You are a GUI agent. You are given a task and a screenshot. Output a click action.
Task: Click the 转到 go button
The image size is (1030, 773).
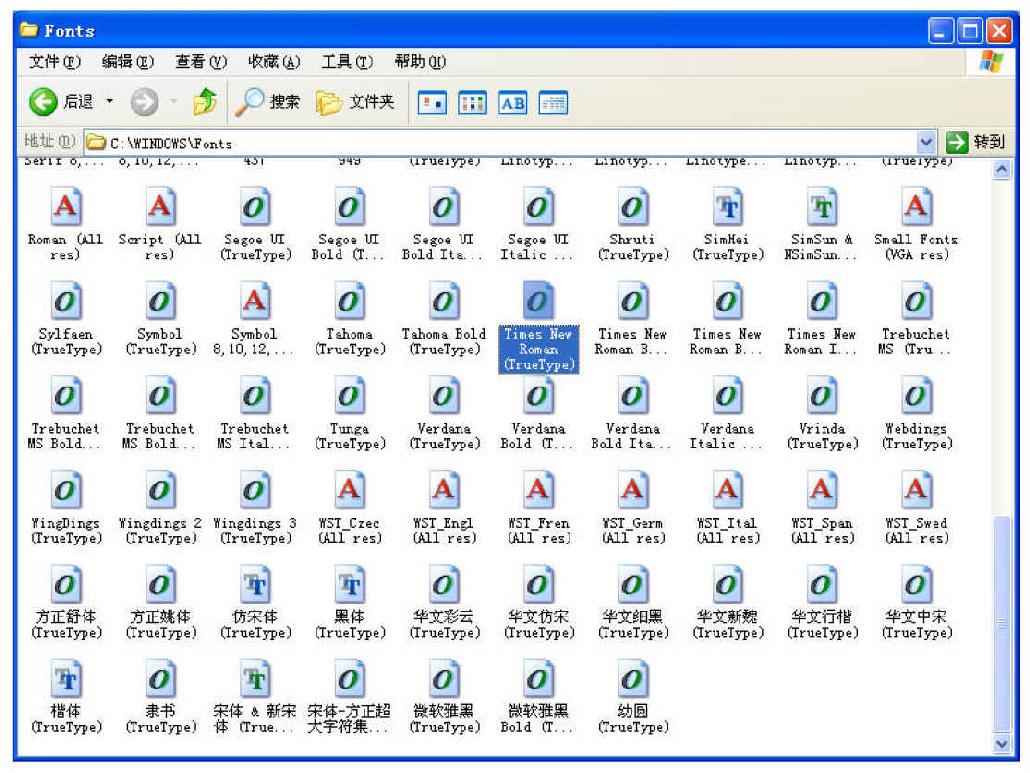975,141
